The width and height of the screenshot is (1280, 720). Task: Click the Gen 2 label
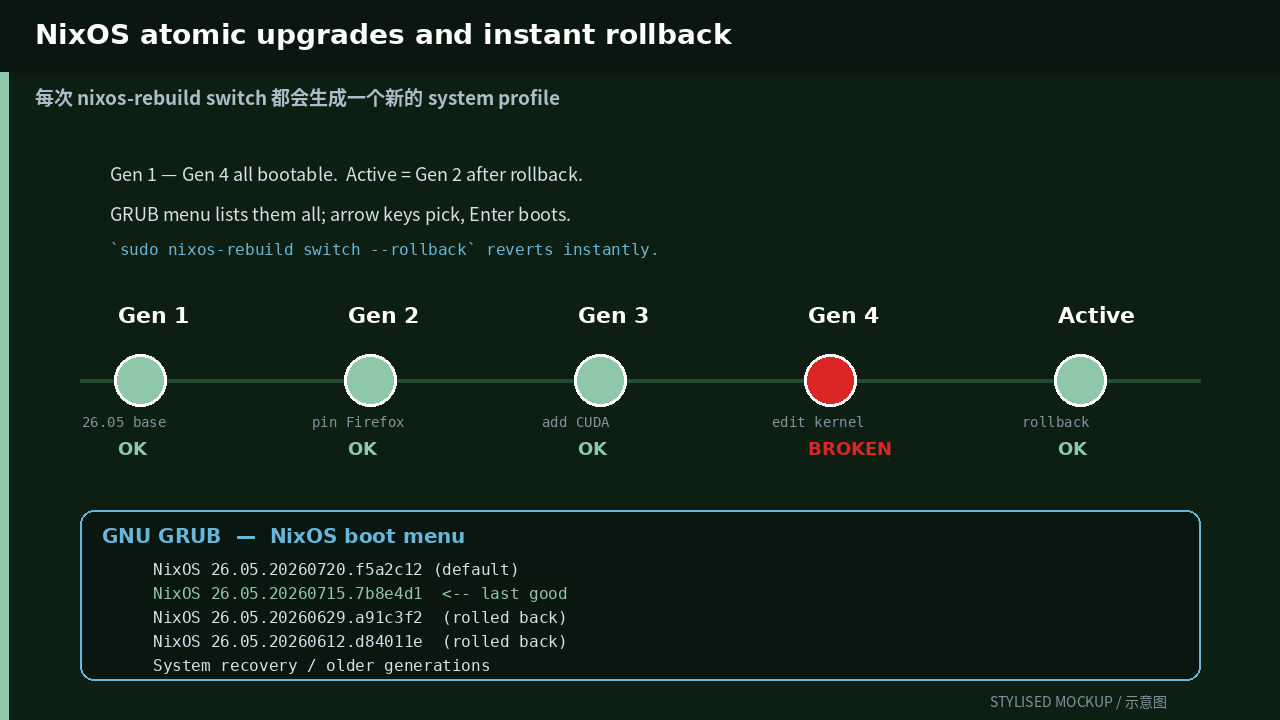tap(383, 316)
